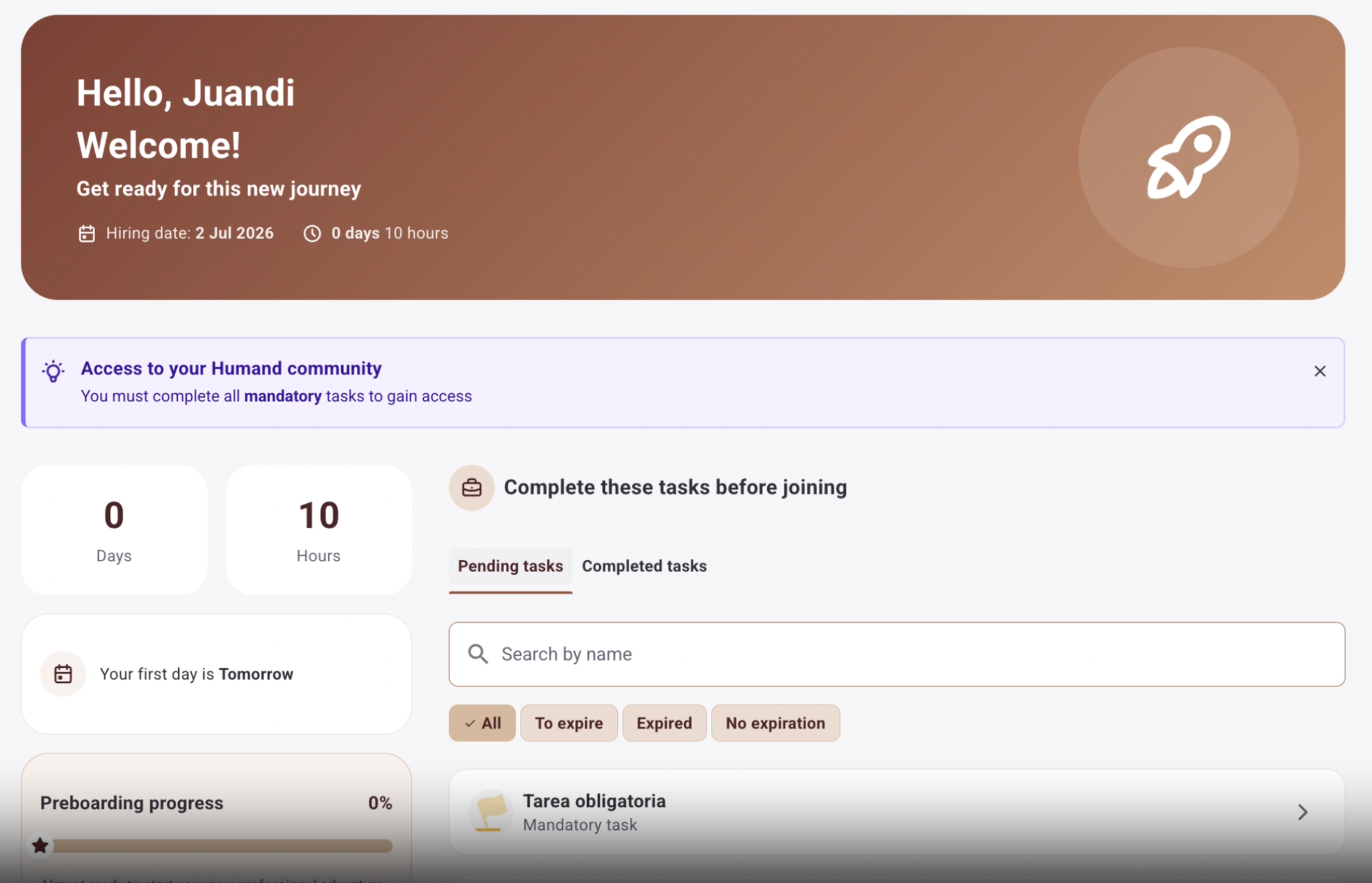Dismiss the Humand community access notice
Image resolution: width=1372 pixels, height=883 pixels.
[x=1320, y=371]
